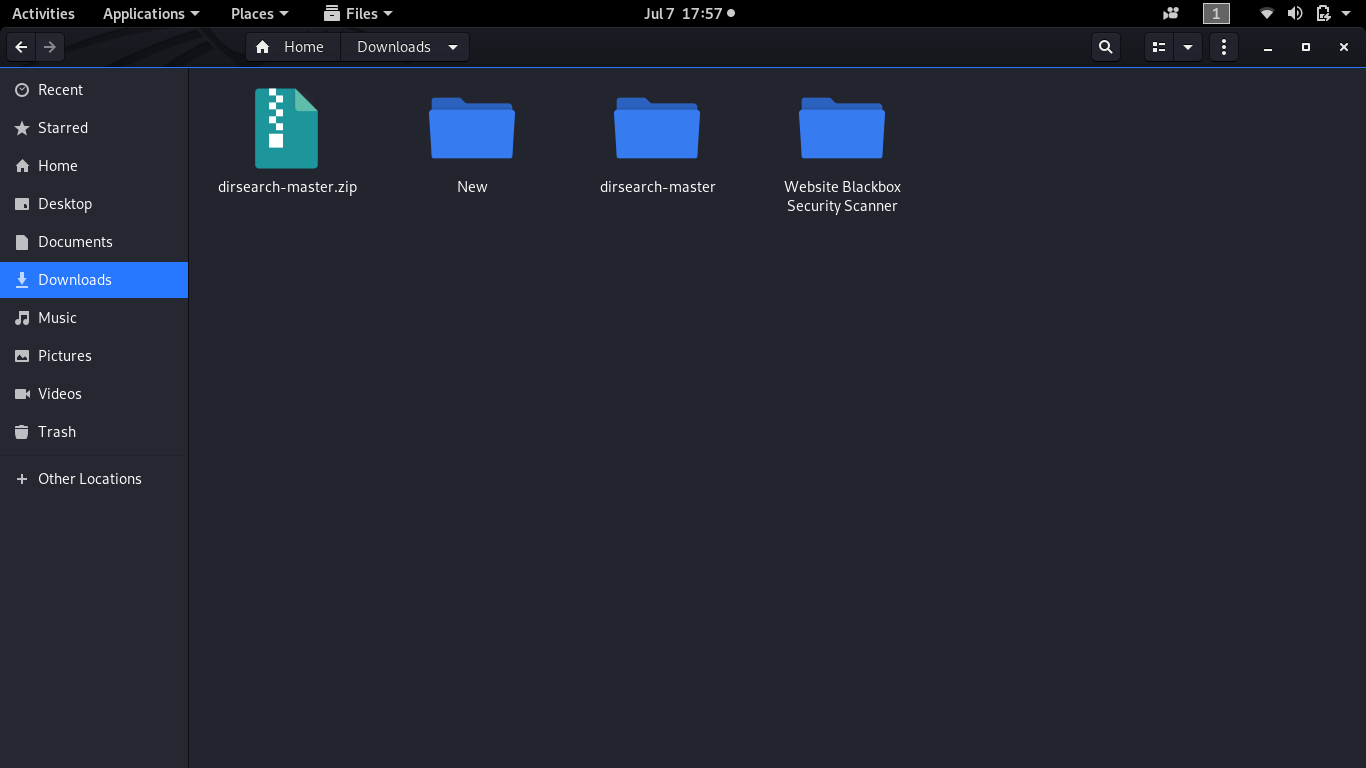Go forward with the right arrow button

(50, 47)
